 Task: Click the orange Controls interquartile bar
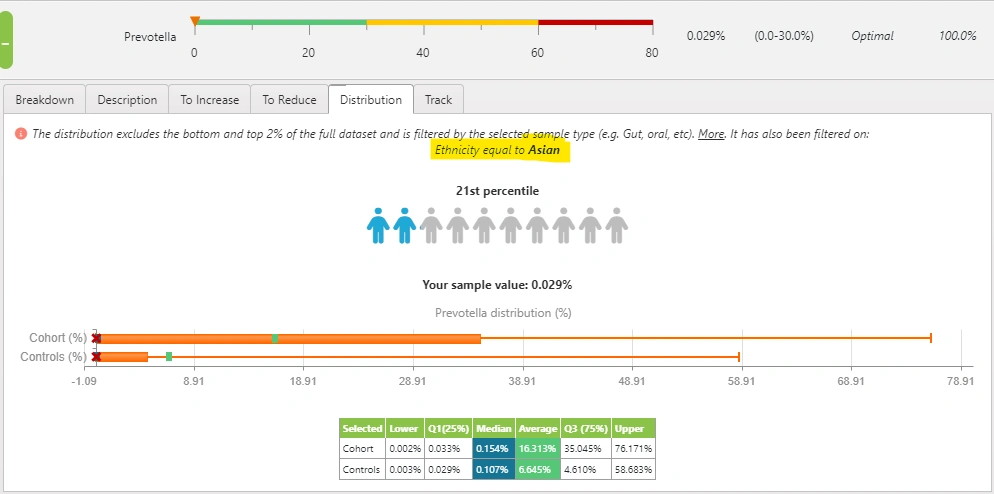point(122,357)
